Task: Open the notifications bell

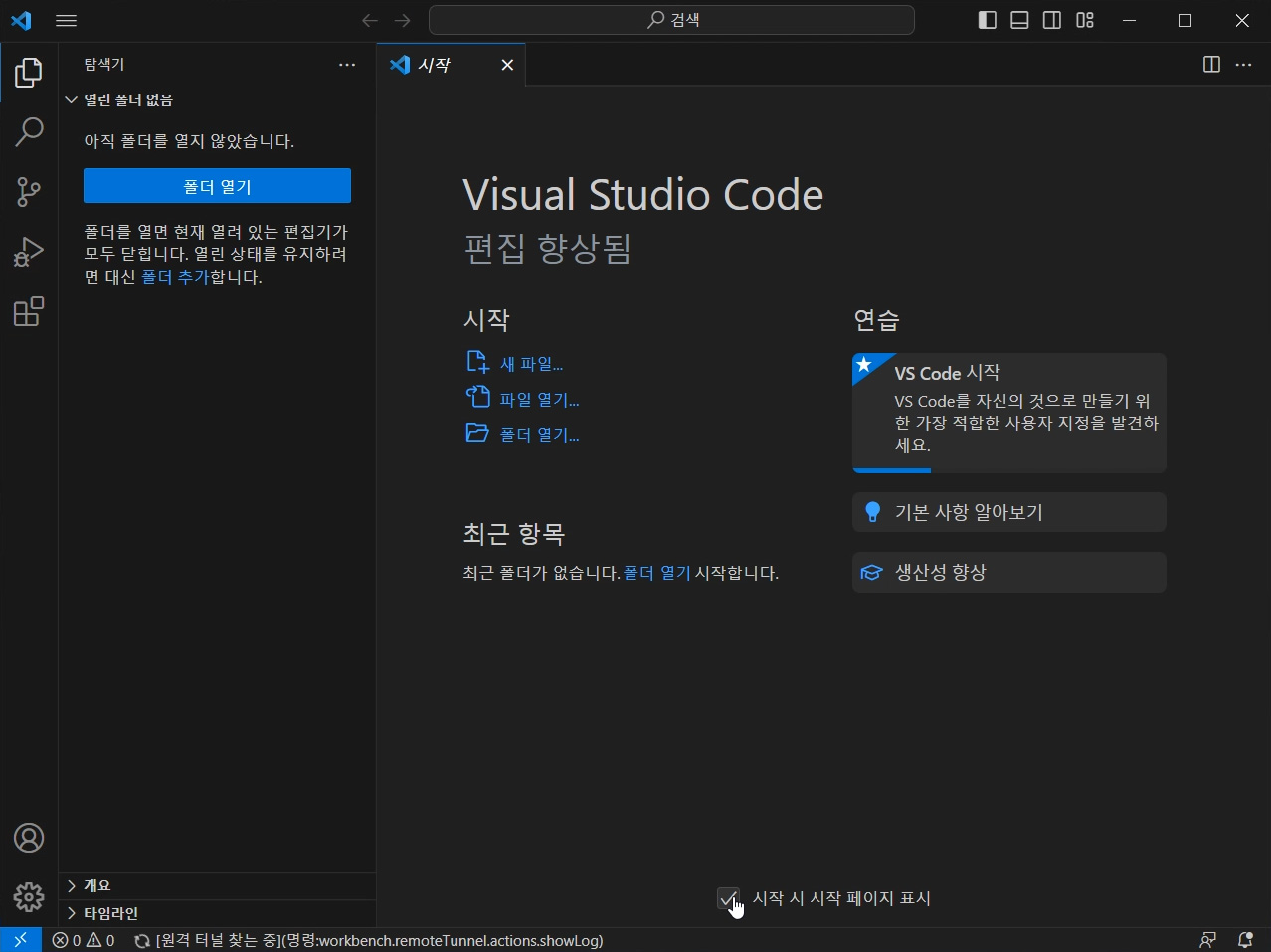Action: 1245,940
